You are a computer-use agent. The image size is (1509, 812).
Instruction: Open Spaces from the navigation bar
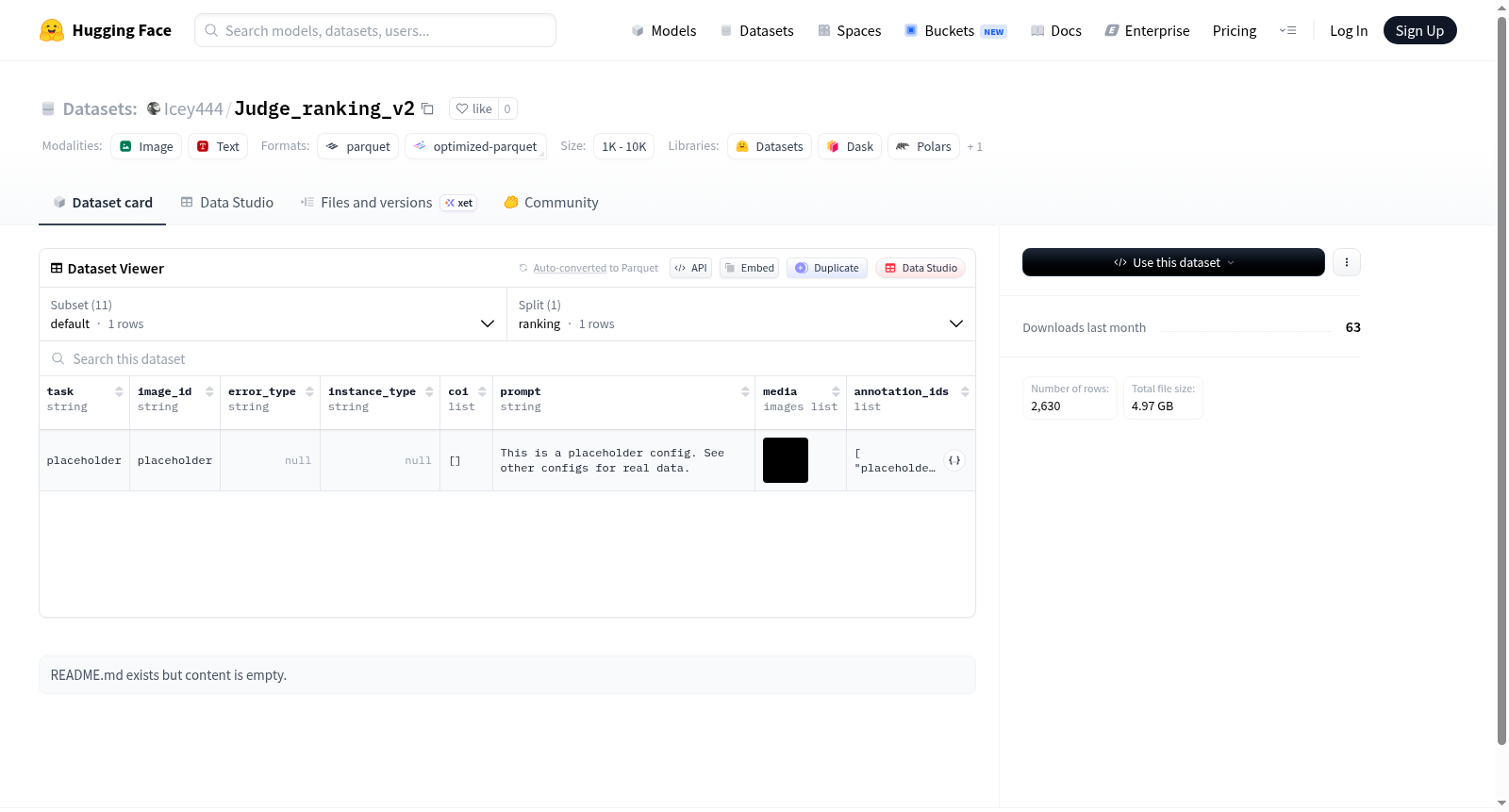[850, 30]
